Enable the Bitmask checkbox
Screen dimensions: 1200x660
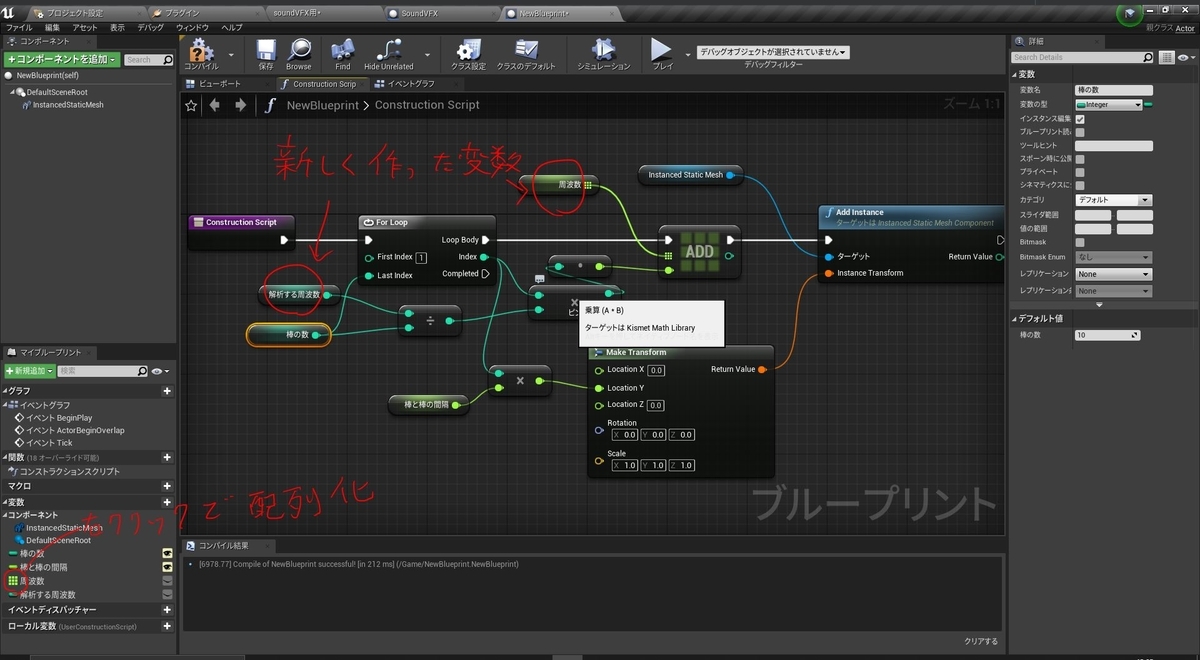pos(1080,242)
